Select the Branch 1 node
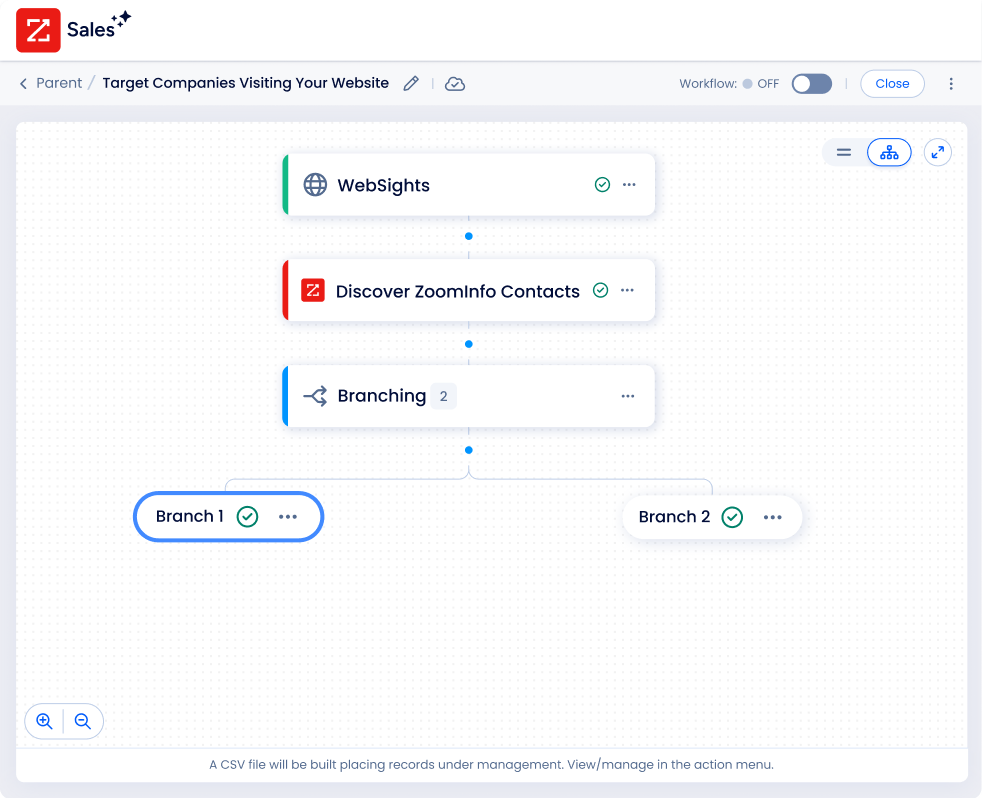The height and width of the screenshot is (798, 982). (229, 517)
